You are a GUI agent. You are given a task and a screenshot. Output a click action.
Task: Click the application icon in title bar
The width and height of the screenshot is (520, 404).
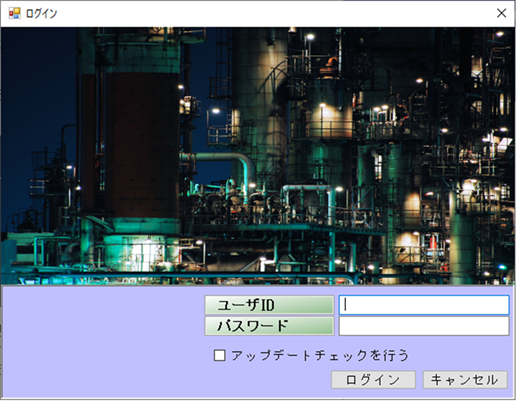(x=14, y=13)
